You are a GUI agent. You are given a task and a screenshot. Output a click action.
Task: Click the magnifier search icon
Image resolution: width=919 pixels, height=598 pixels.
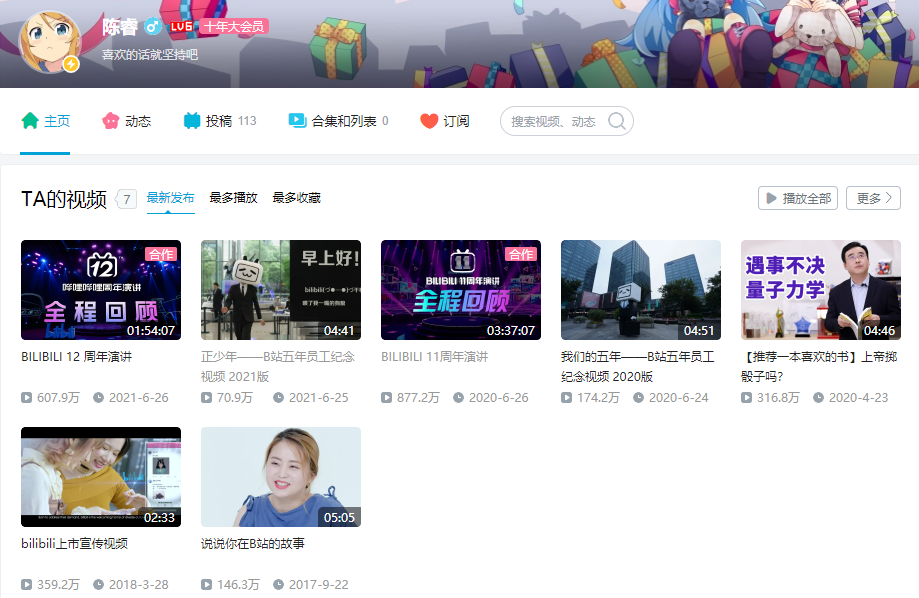coord(617,121)
